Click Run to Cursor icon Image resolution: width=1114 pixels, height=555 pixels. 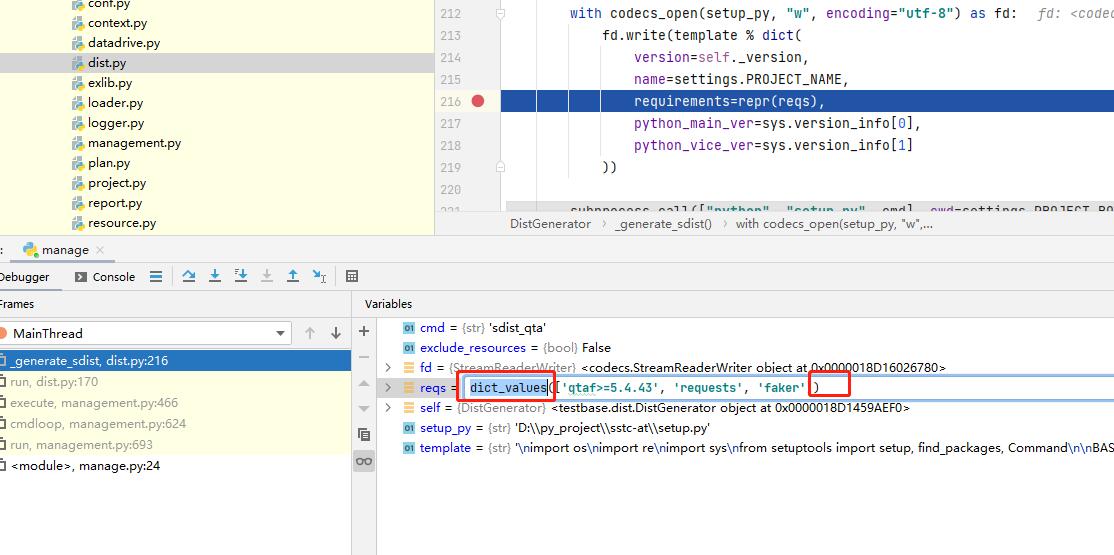tap(319, 276)
